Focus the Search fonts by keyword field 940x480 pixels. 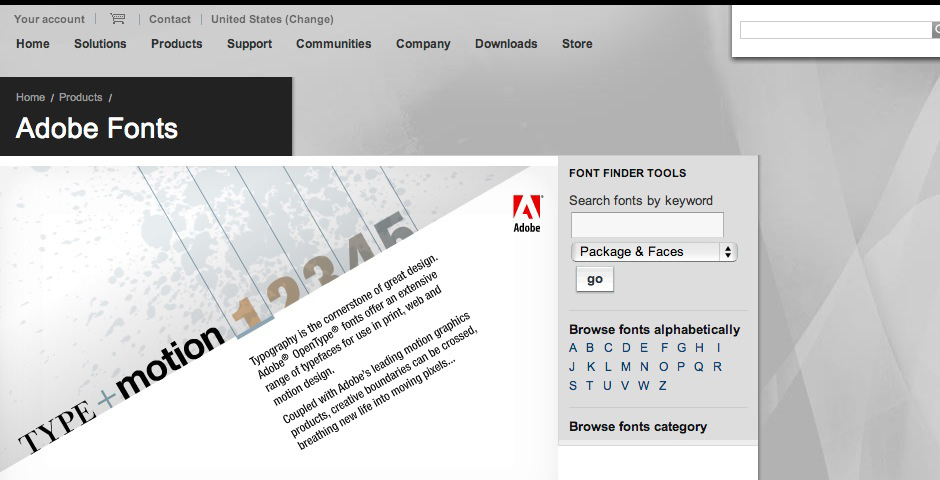[x=647, y=225]
